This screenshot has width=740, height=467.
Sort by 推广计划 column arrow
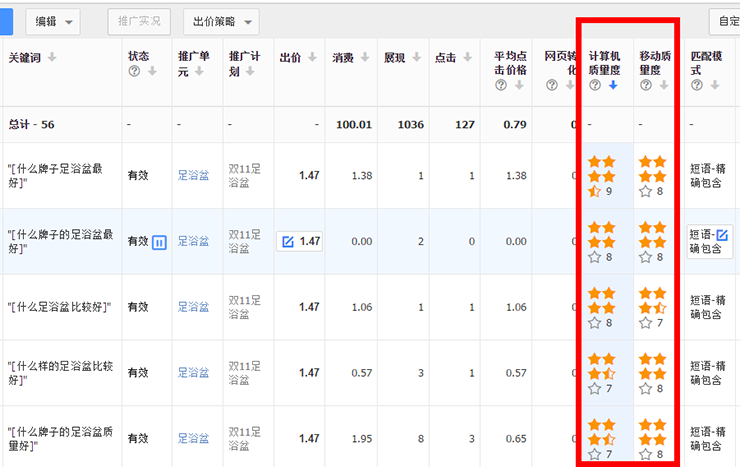pyautogui.click(x=250, y=71)
